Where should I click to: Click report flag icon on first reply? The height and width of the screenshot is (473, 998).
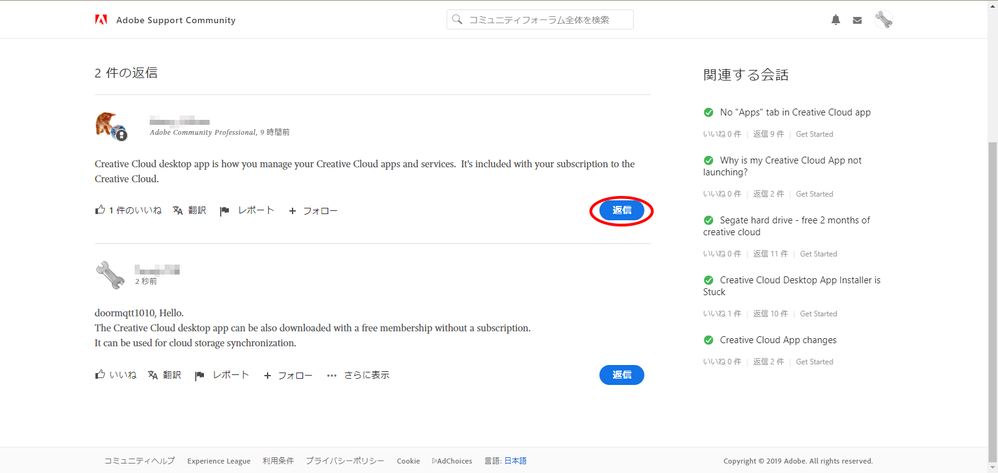(224, 211)
